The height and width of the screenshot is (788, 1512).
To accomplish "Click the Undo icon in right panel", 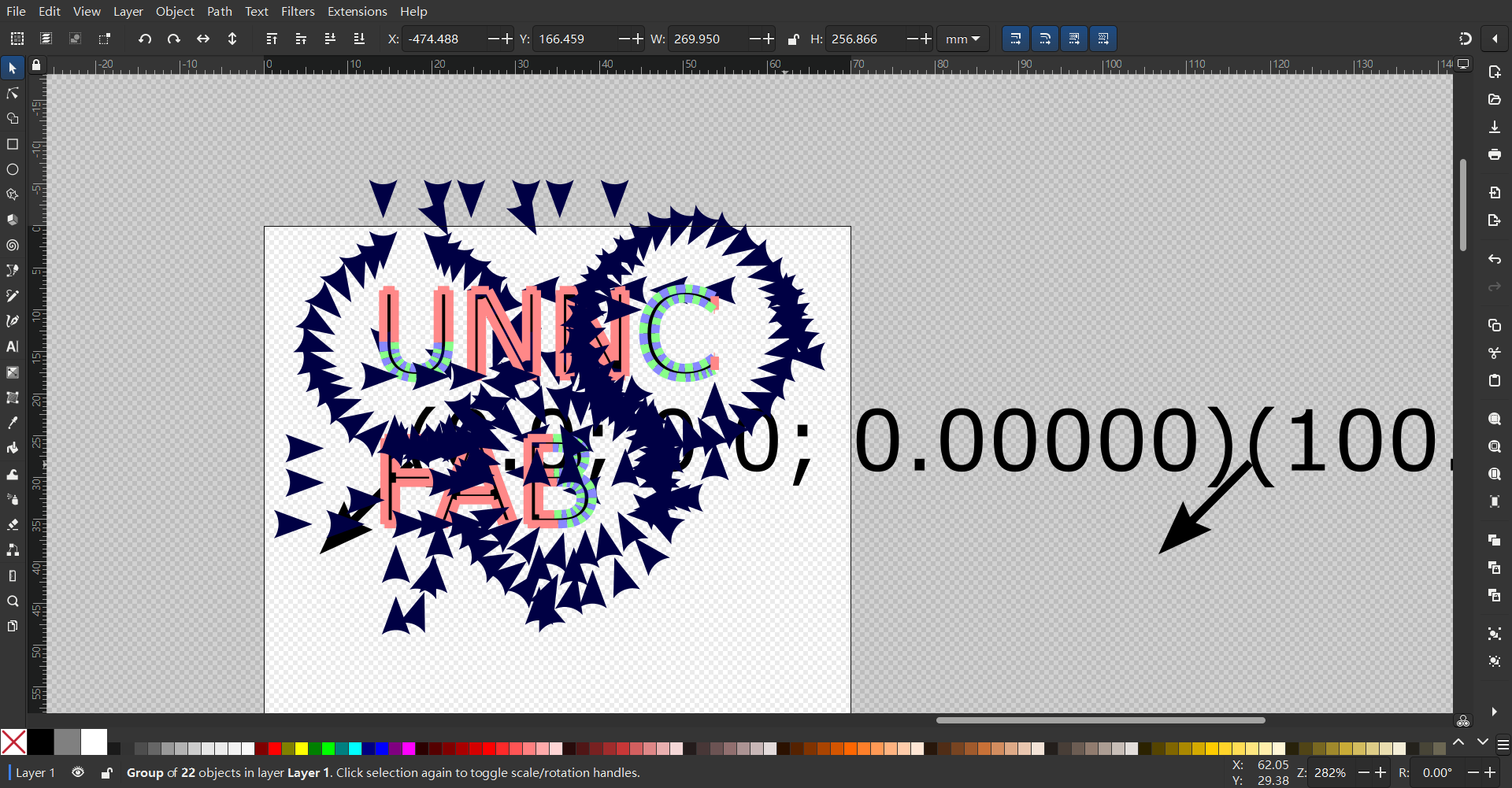I will 1494,259.
